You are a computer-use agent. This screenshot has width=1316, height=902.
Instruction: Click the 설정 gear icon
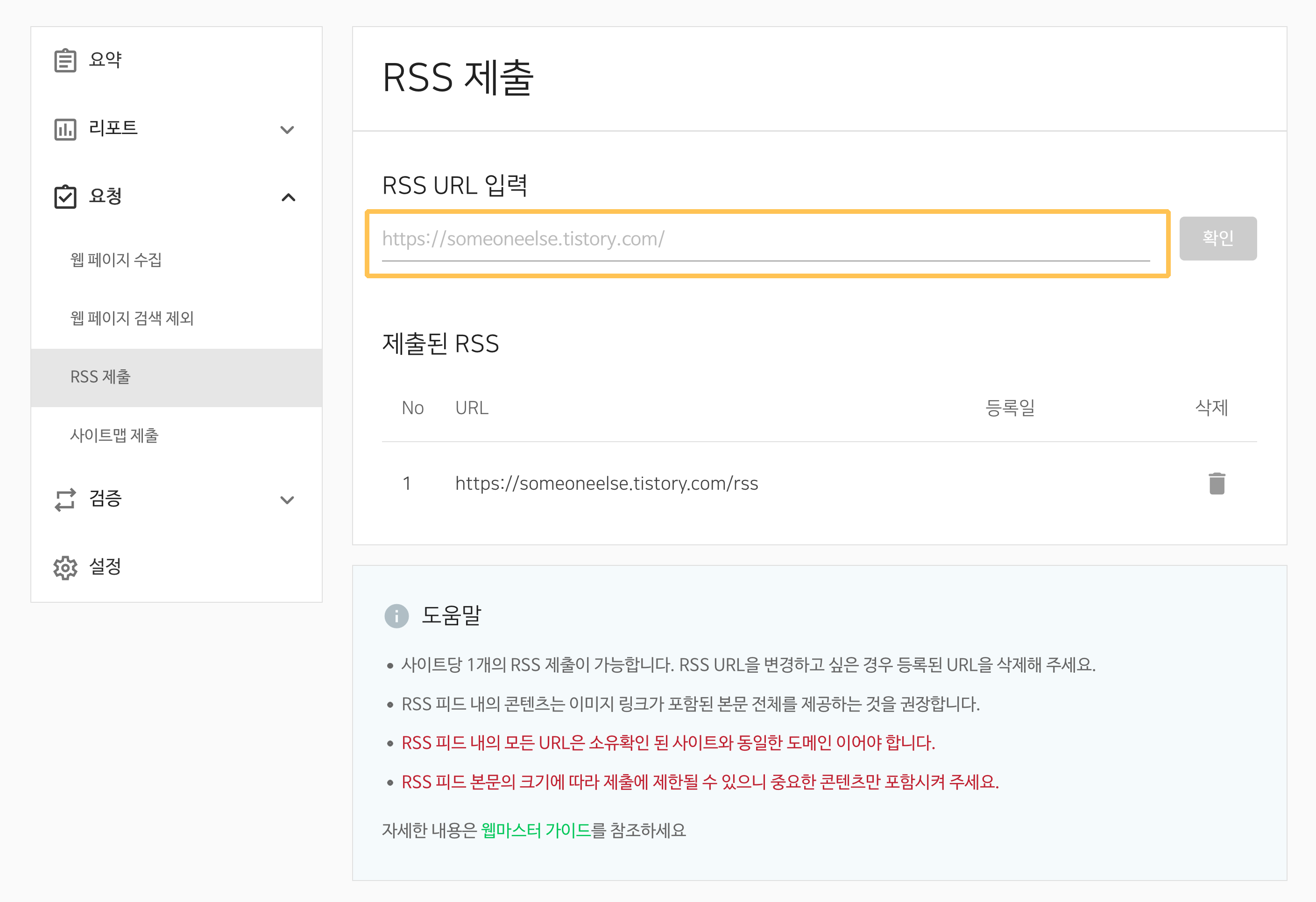(x=65, y=567)
